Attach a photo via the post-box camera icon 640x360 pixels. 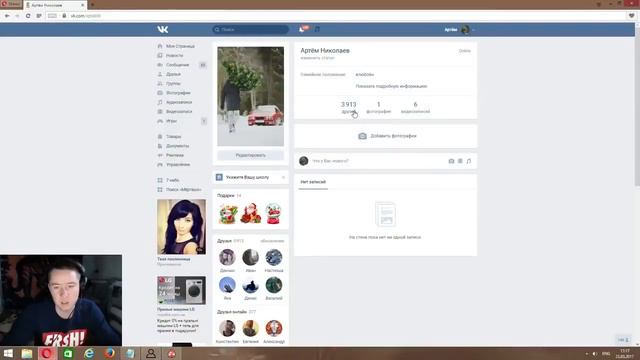click(451, 161)
